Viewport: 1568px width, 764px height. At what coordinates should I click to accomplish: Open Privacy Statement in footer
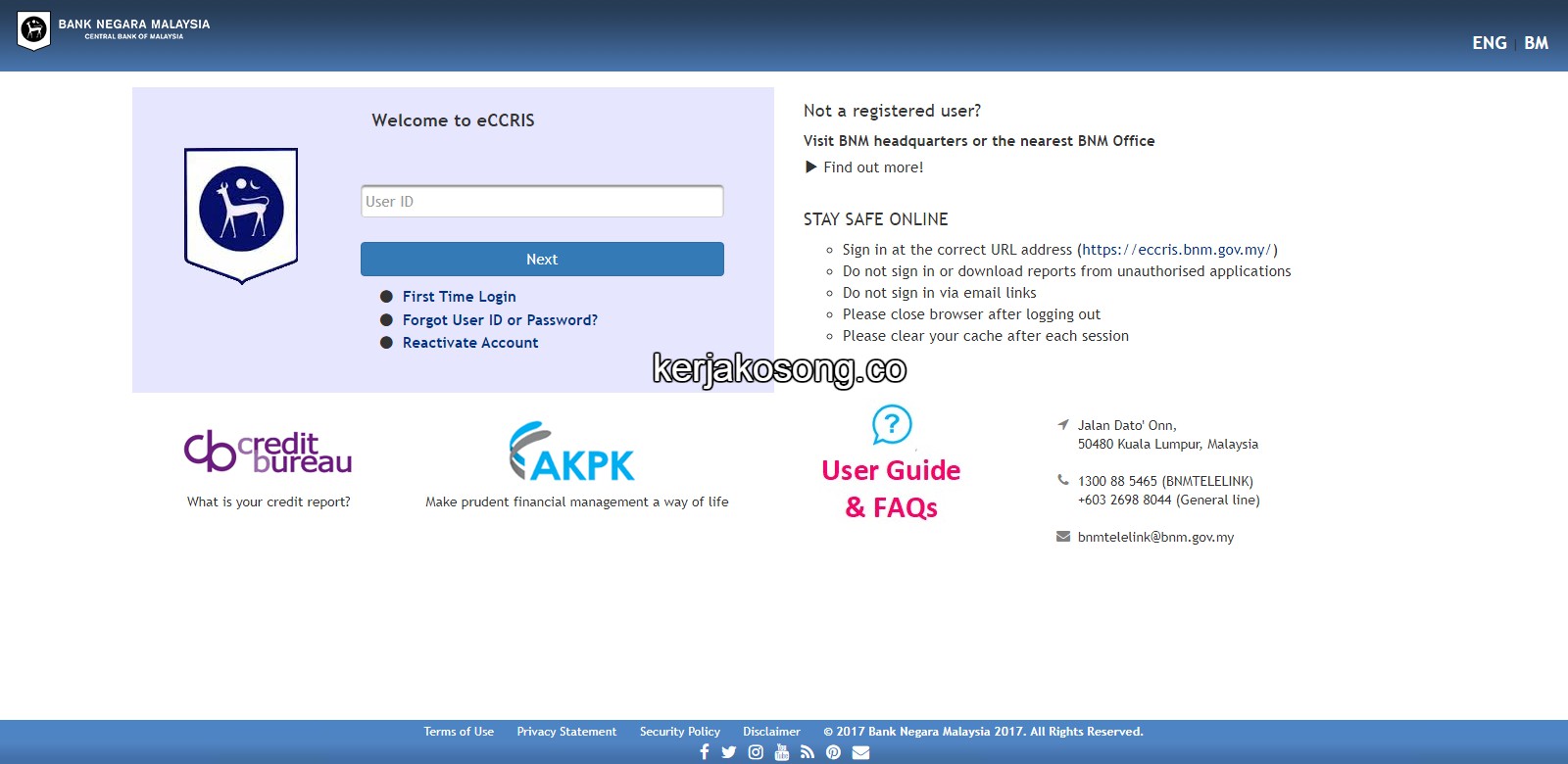(x=566, y=732)
